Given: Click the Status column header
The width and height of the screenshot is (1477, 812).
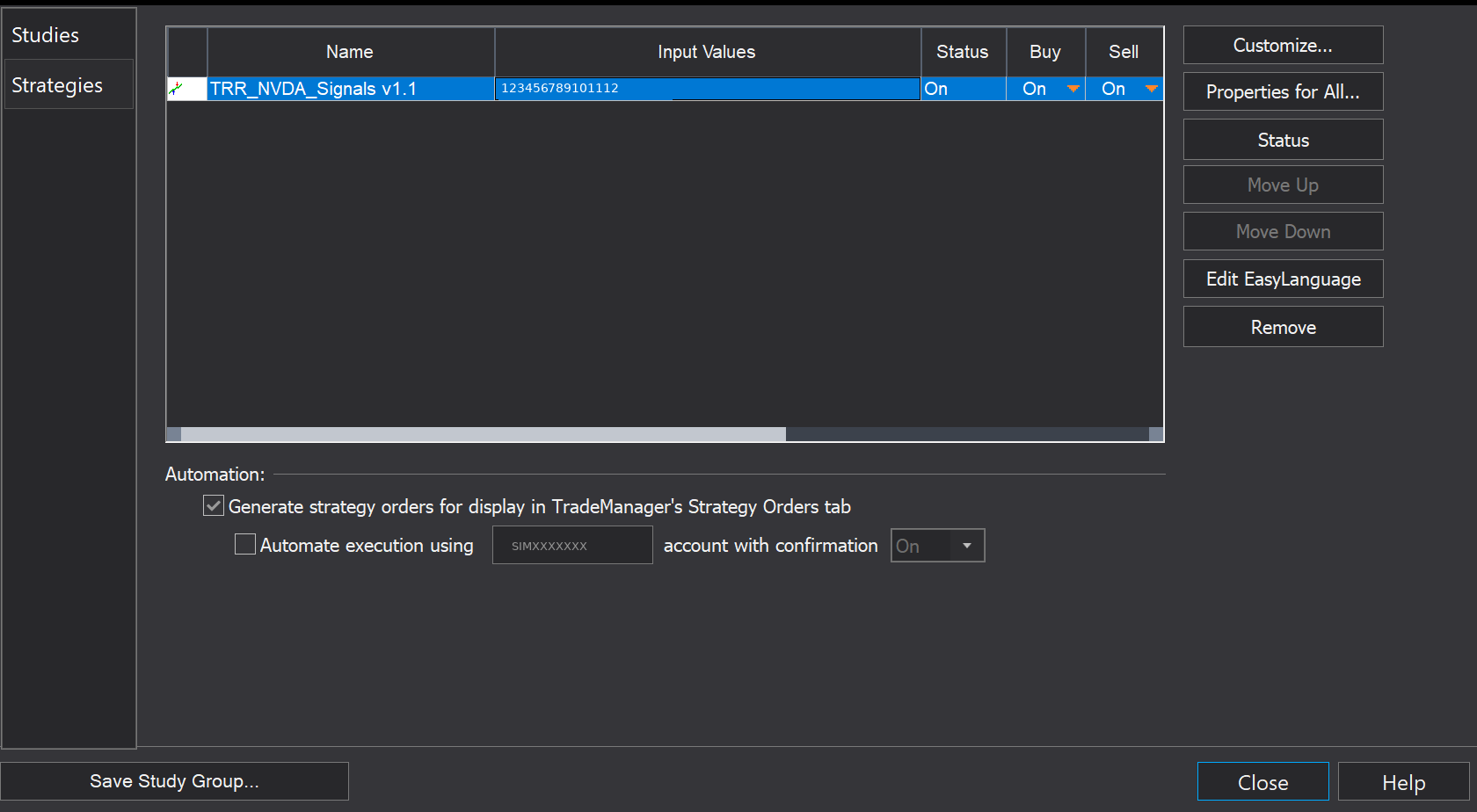Looking at the screenshot, I should point(964,52).
